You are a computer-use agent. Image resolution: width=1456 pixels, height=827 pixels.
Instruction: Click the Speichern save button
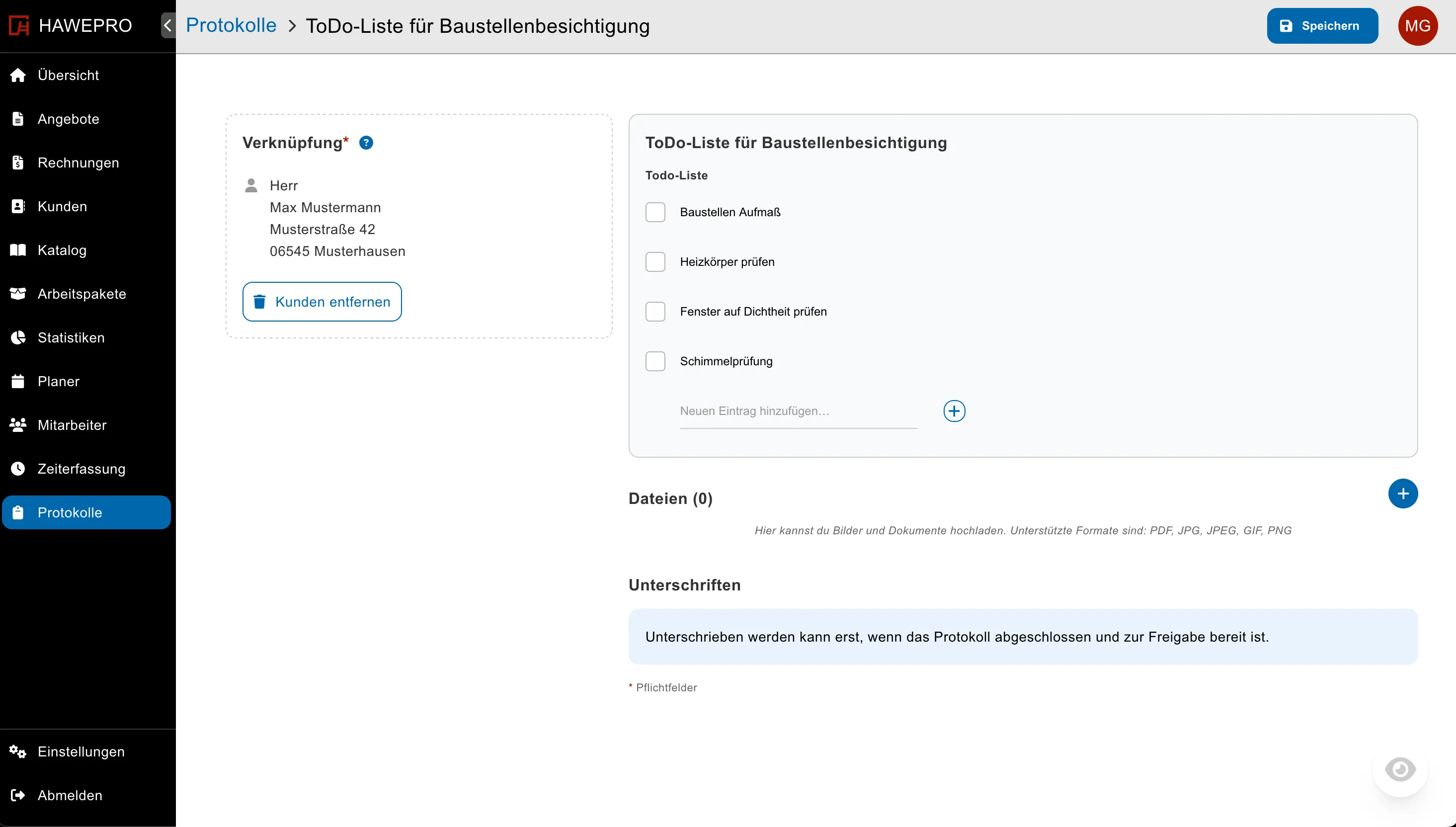(1322, 25)
